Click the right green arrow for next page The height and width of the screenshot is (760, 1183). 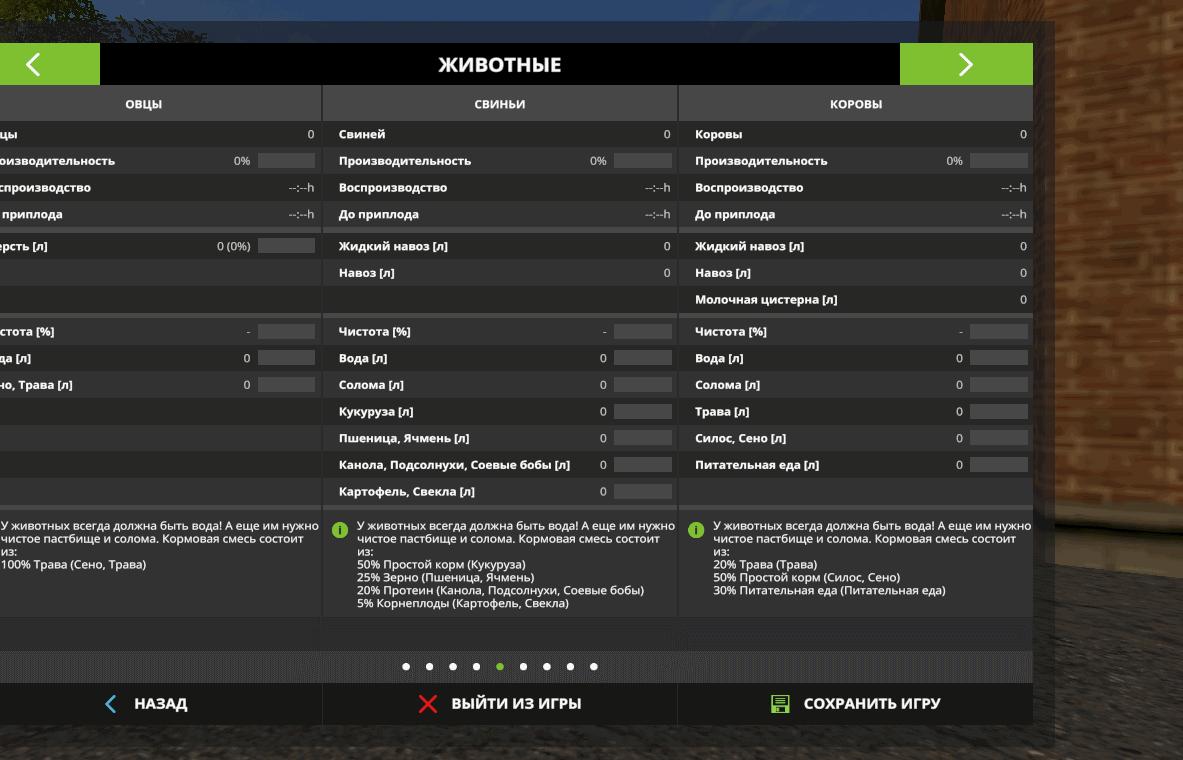tap(965, 65)
